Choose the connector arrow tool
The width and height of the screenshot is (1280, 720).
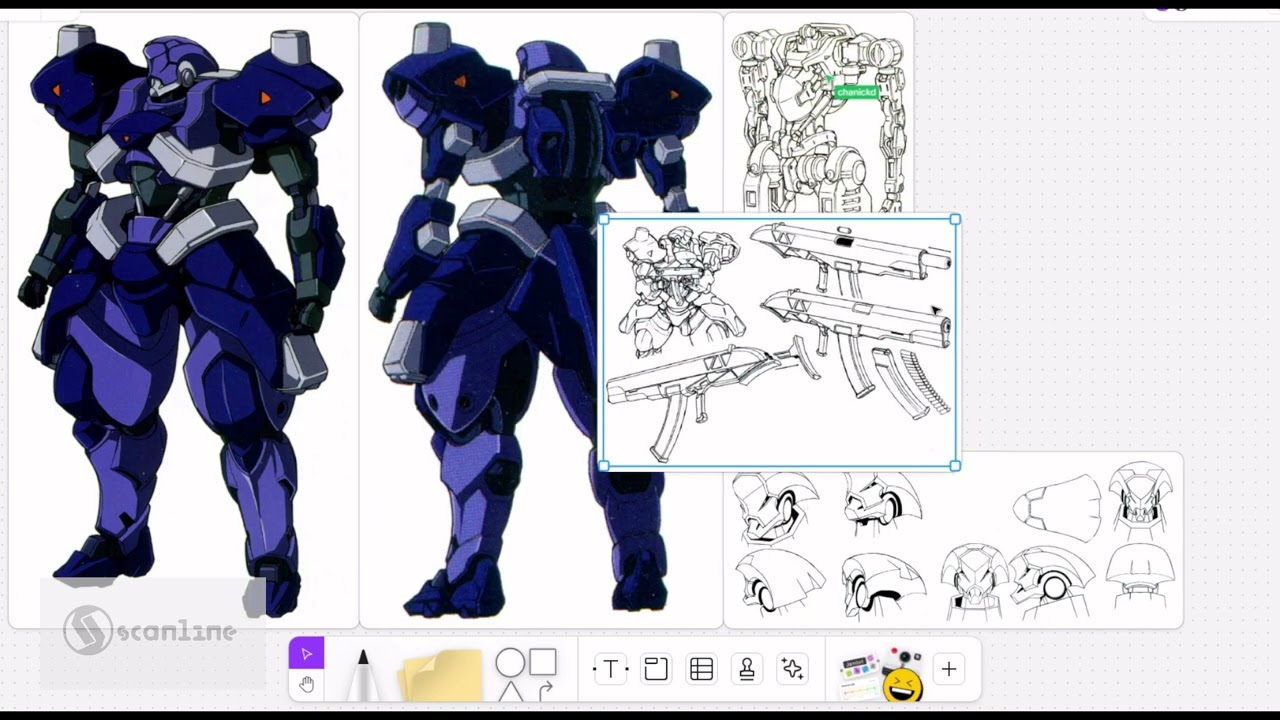coord(545,690)
